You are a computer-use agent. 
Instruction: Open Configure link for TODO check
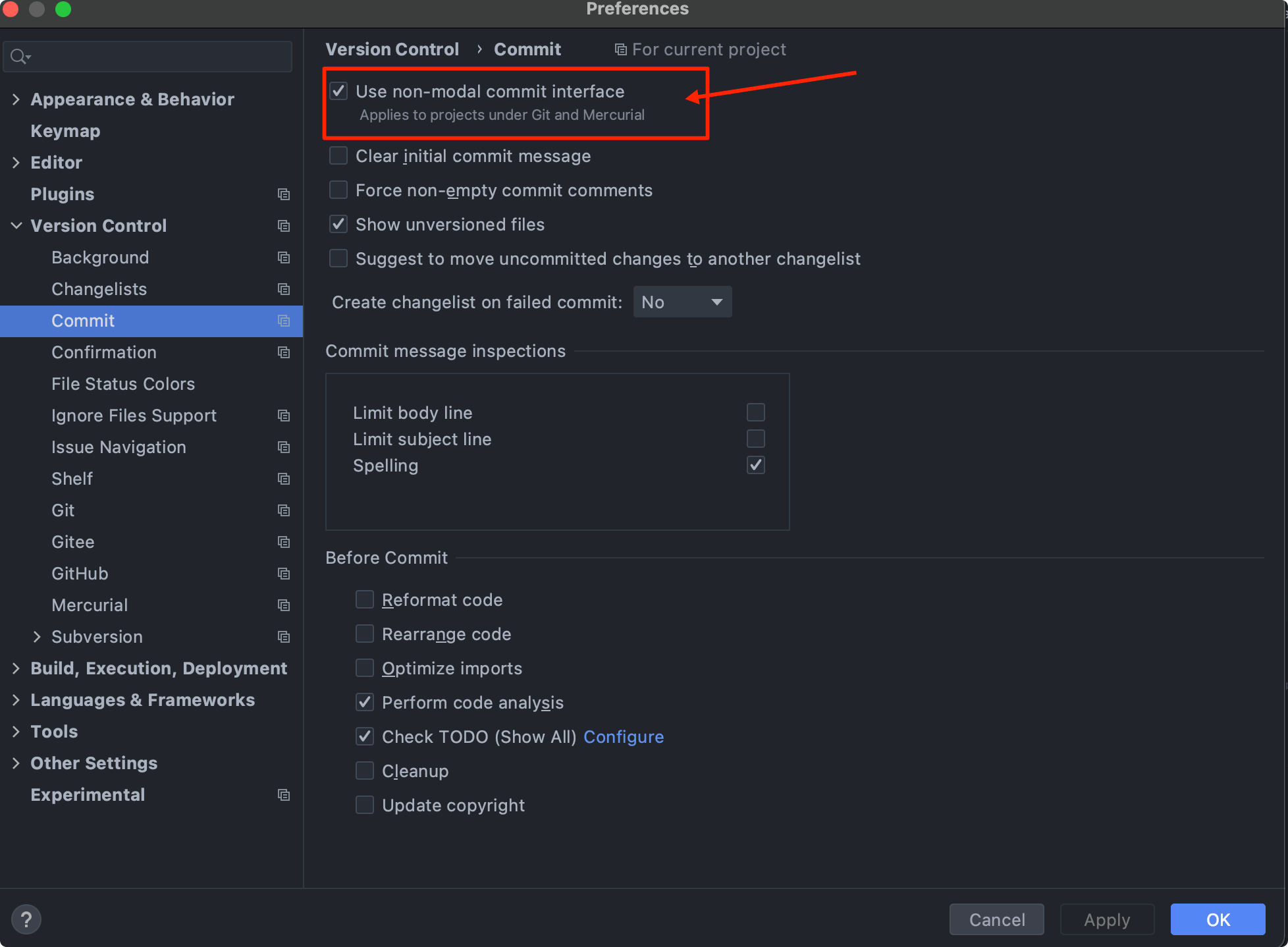click(624, 736)
